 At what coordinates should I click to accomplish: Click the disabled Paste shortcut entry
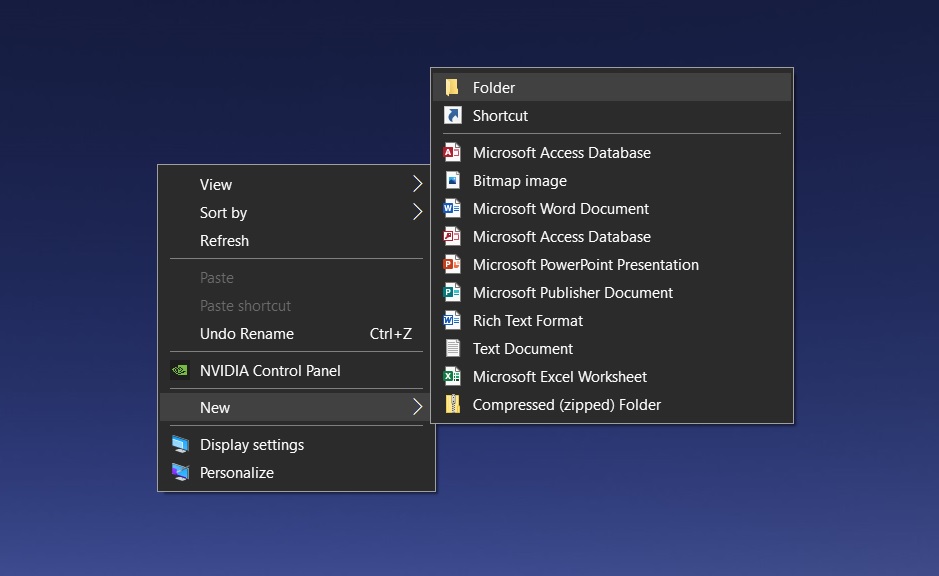click(296, 306)
